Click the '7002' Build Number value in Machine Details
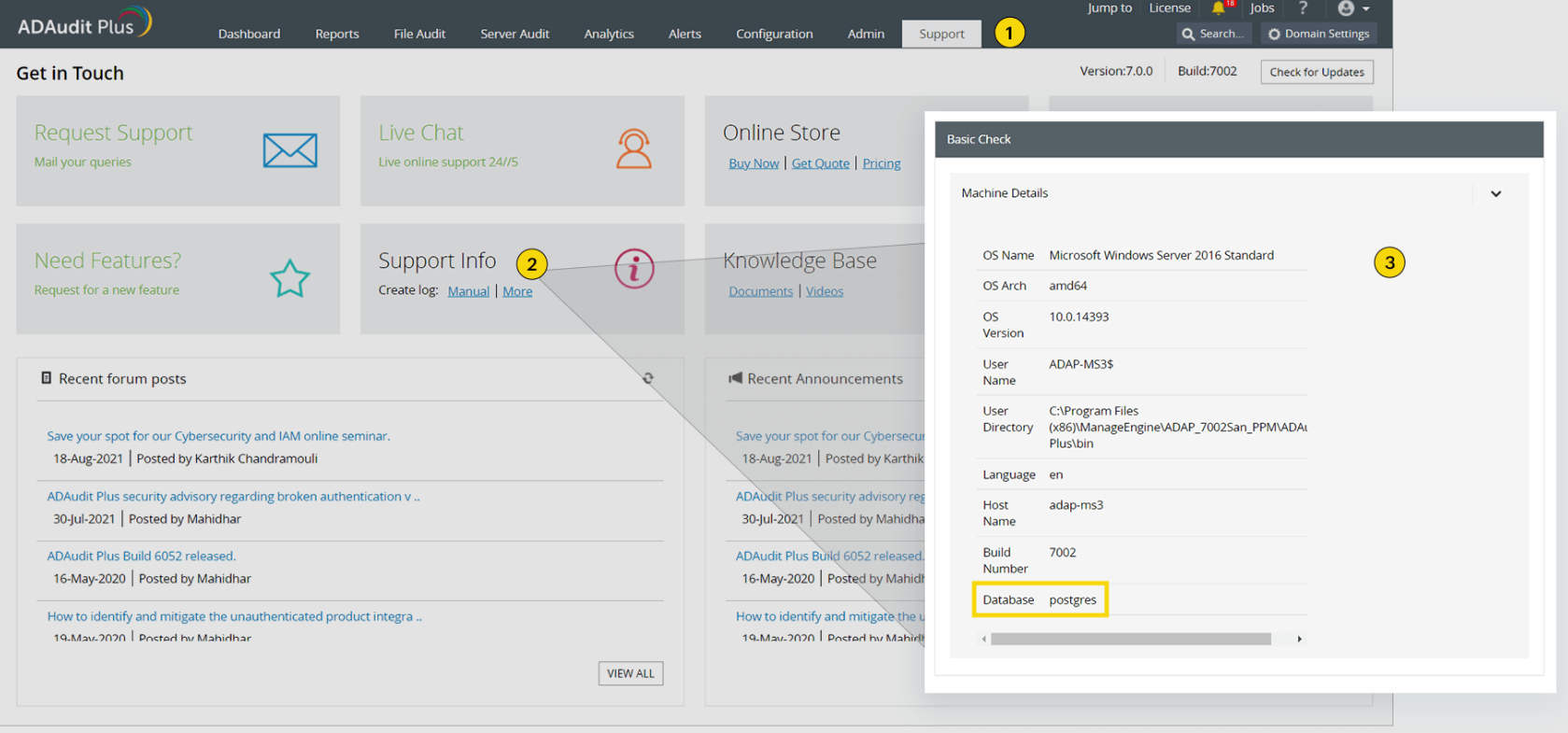 [x=1062, y=553]
